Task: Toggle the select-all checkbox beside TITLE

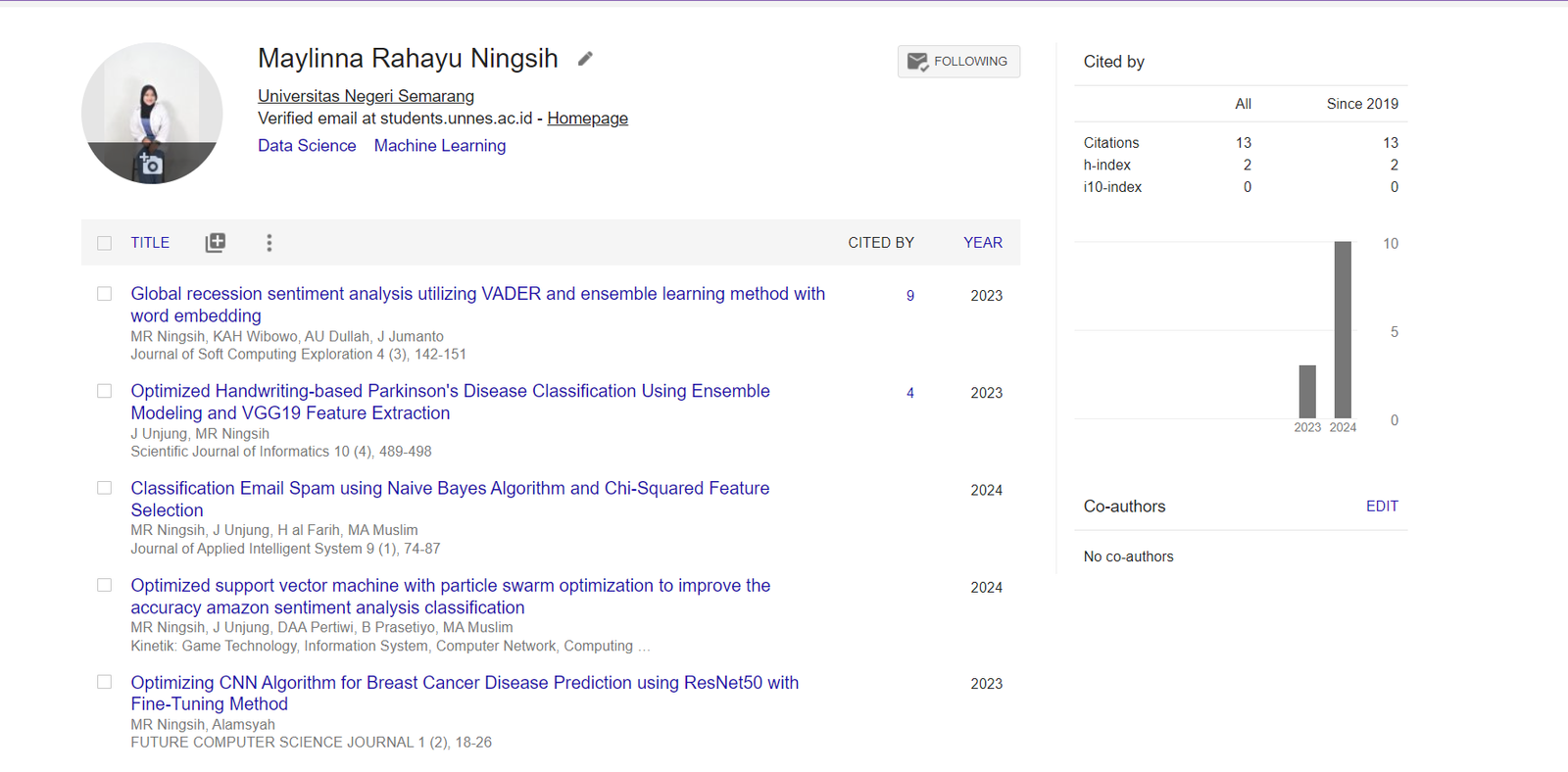Action: pos(105,243)
